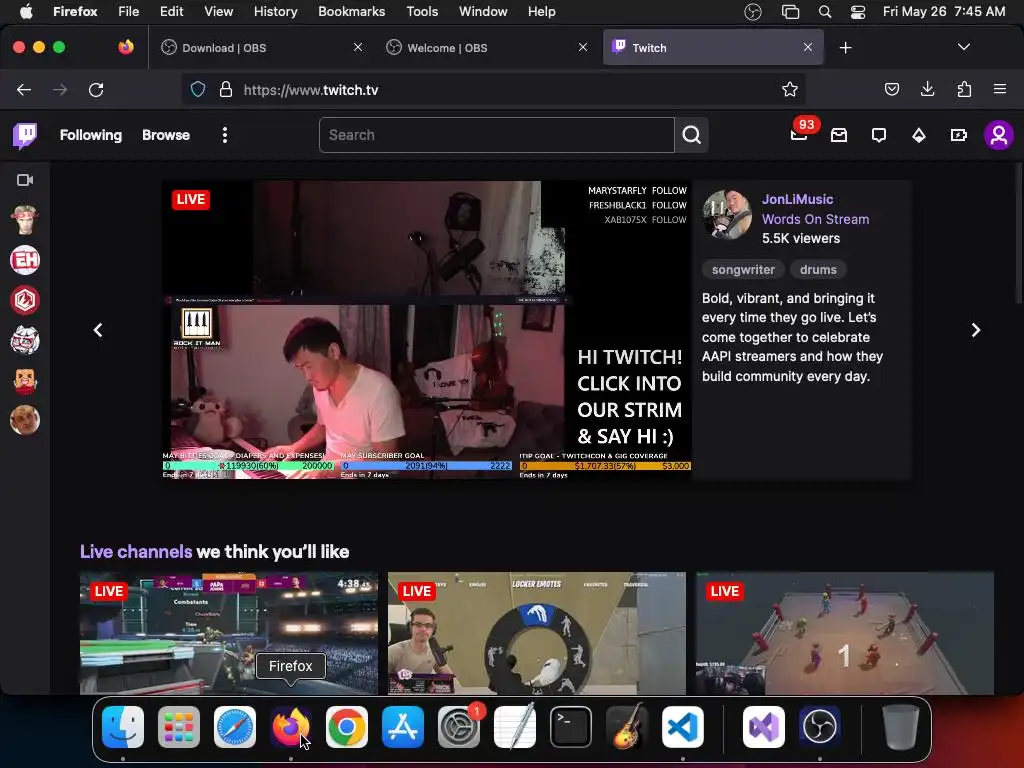The height and width of the screenshot is (768, 1024).
Task: Click the Words On Stream category link
Action: 815,219
